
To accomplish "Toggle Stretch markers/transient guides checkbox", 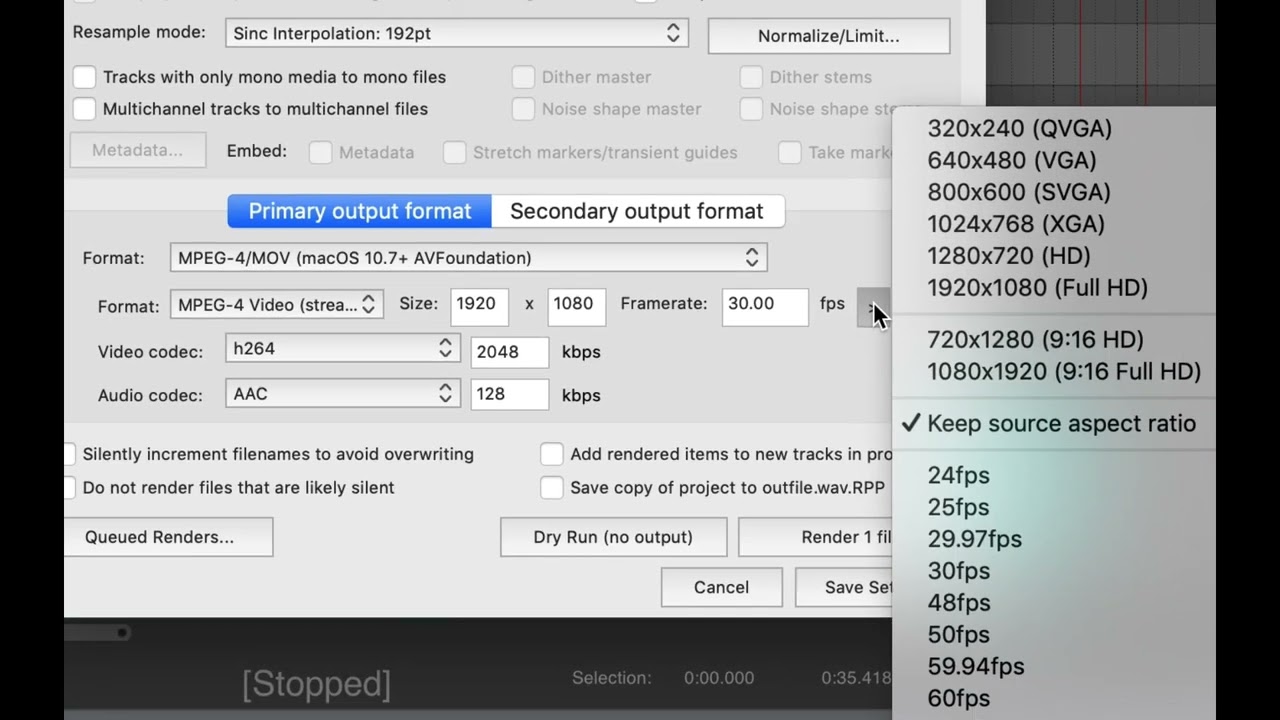I will click(x=454, y=152).
